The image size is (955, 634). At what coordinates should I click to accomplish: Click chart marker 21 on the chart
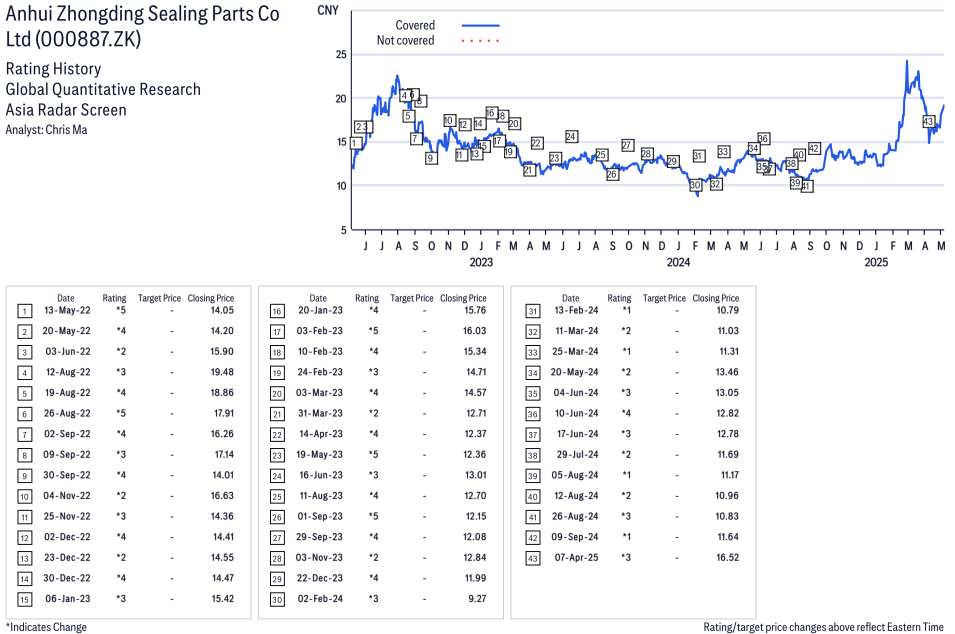[529, 171]
